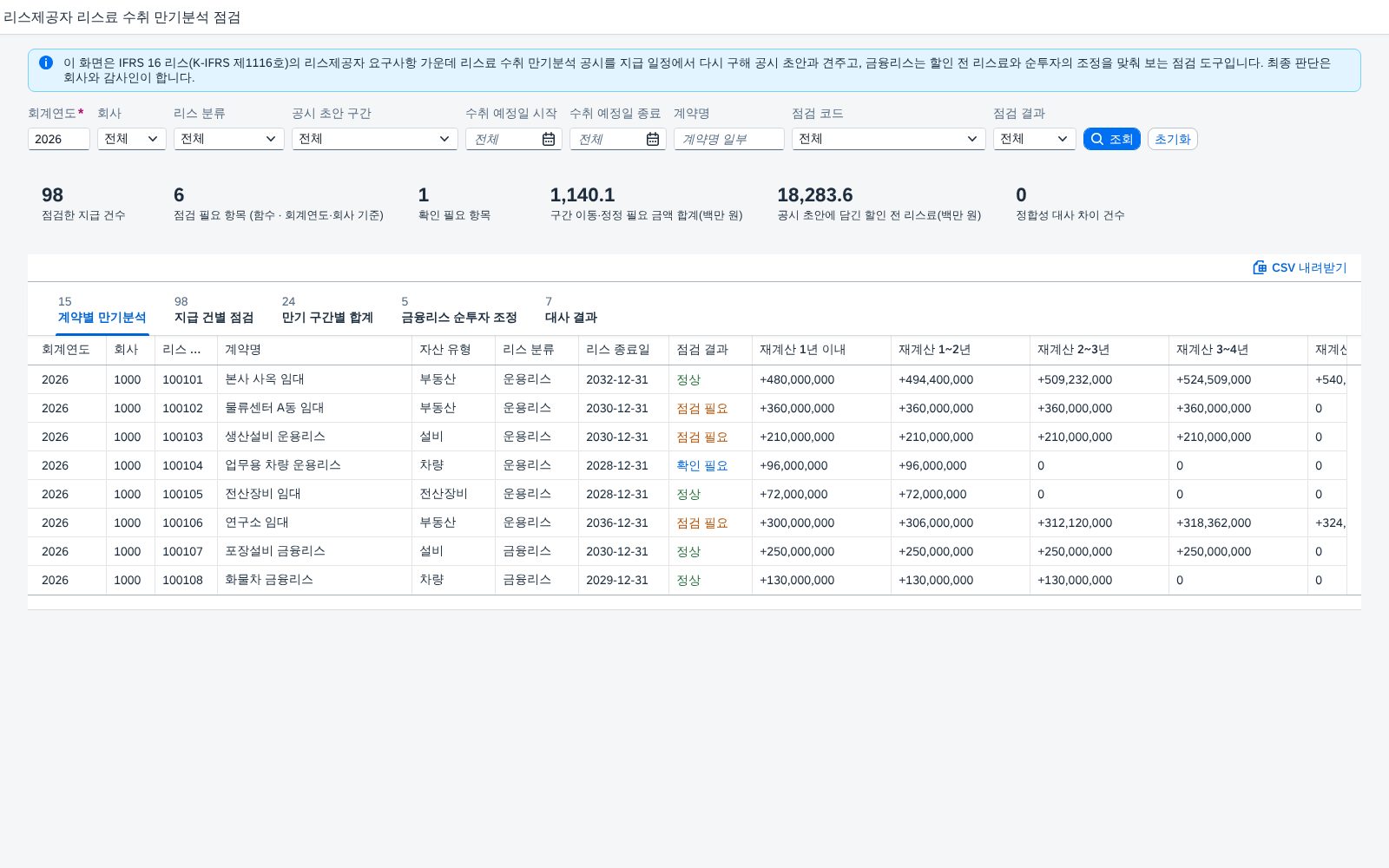
Task: Switch to the 지급 건별 점검 tab
Action: point(214,310)
